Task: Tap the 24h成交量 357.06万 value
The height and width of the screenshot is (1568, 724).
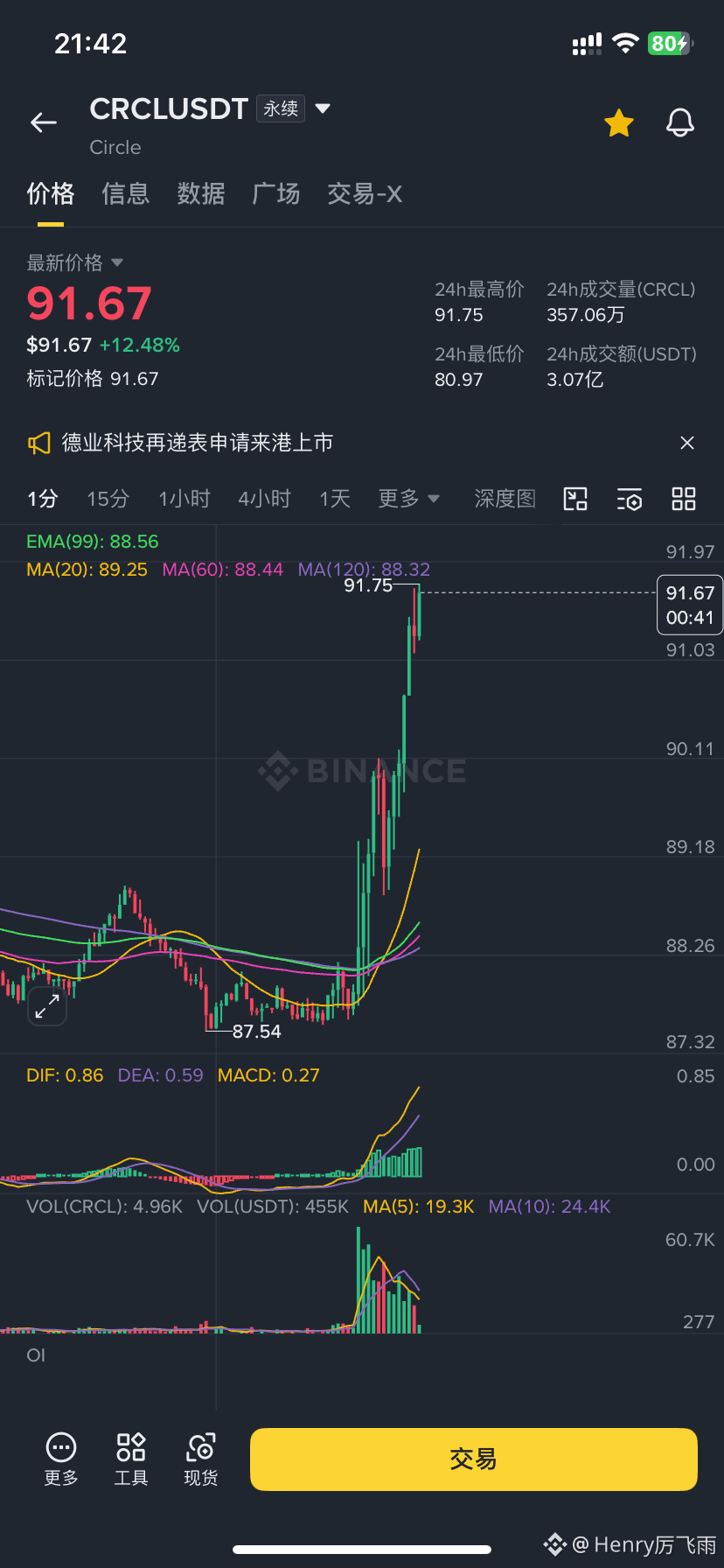Action: (586, 315)
